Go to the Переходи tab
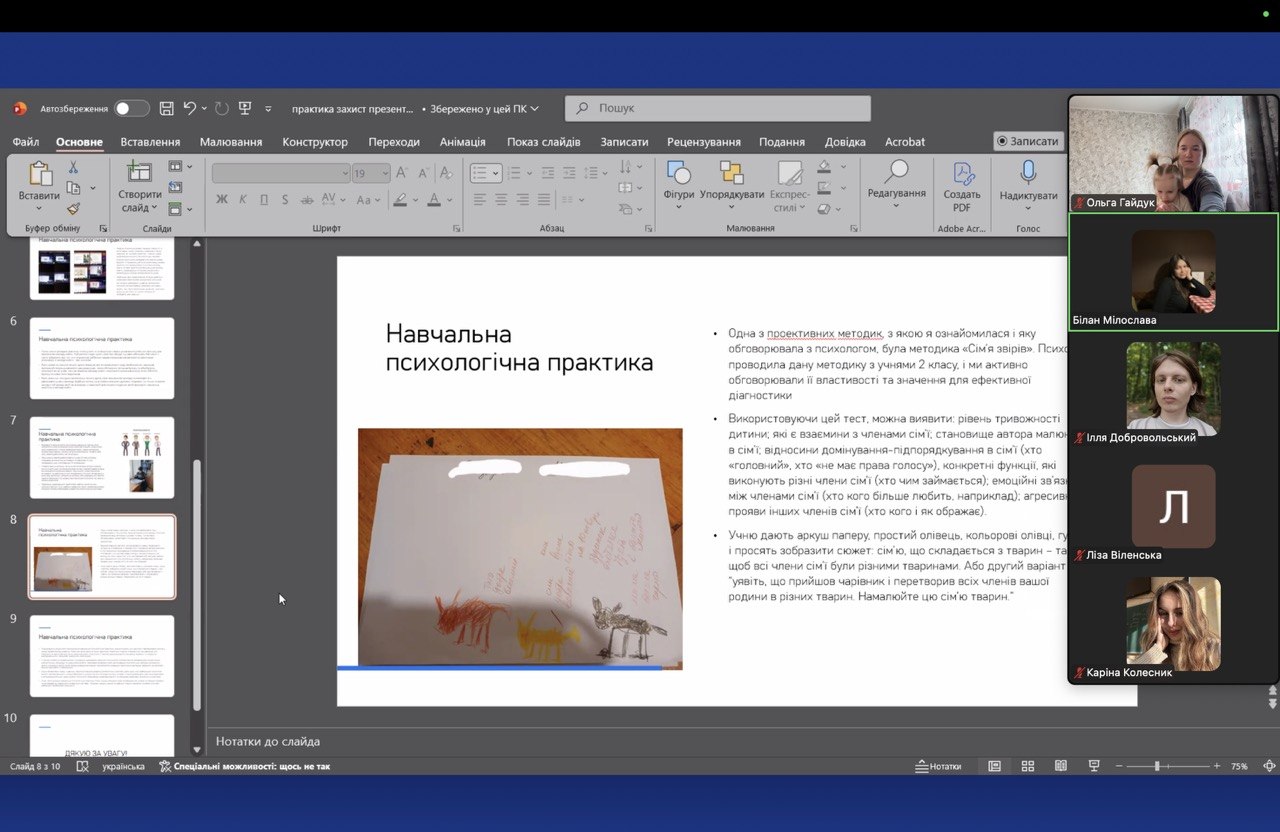Image resolution: width=1280 pixels, height=832 pixels. click(x=394, y=142)
